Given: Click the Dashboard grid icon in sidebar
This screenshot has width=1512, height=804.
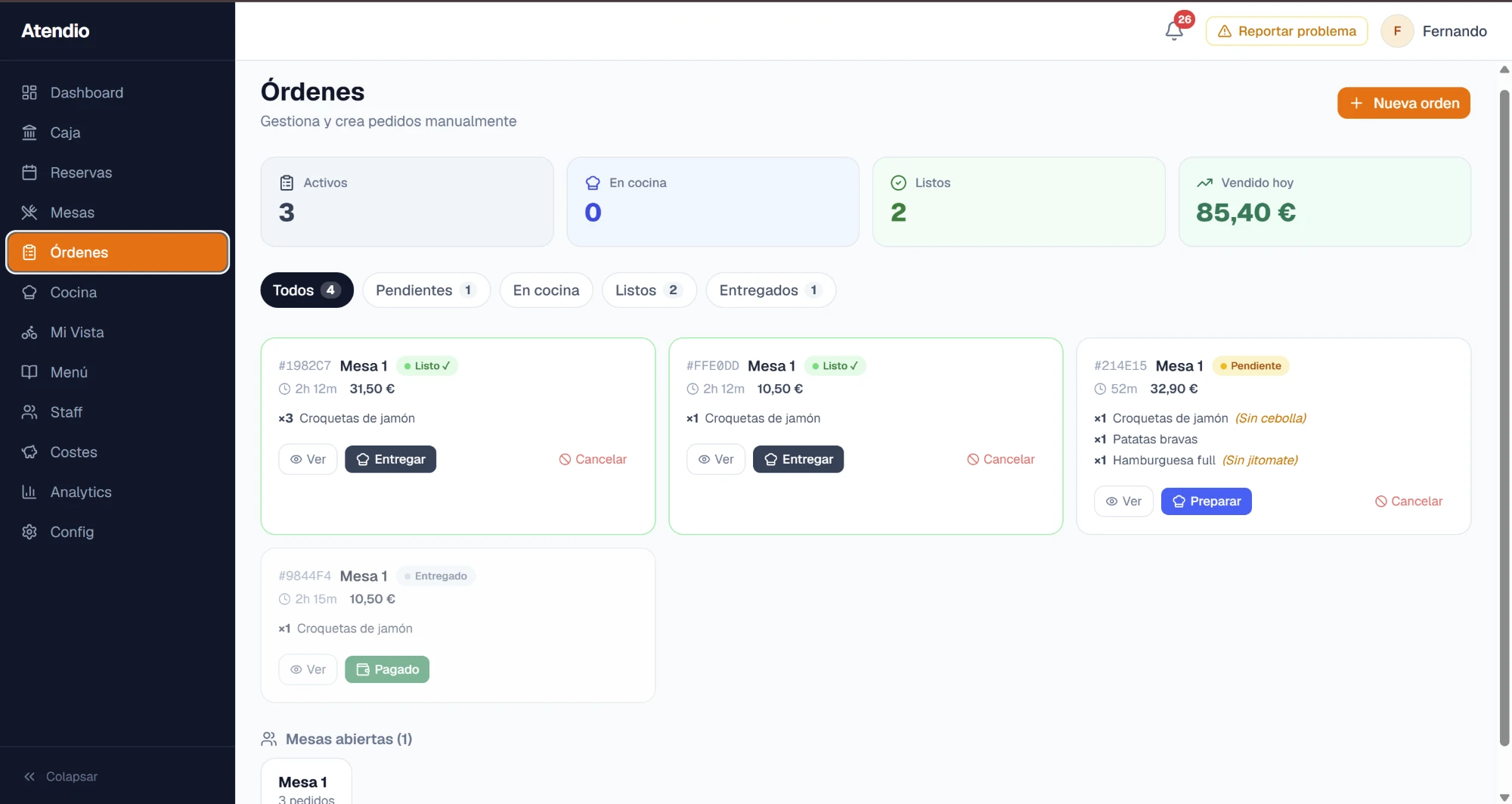Looking at the screenshot, I should [x=29, y=92].
